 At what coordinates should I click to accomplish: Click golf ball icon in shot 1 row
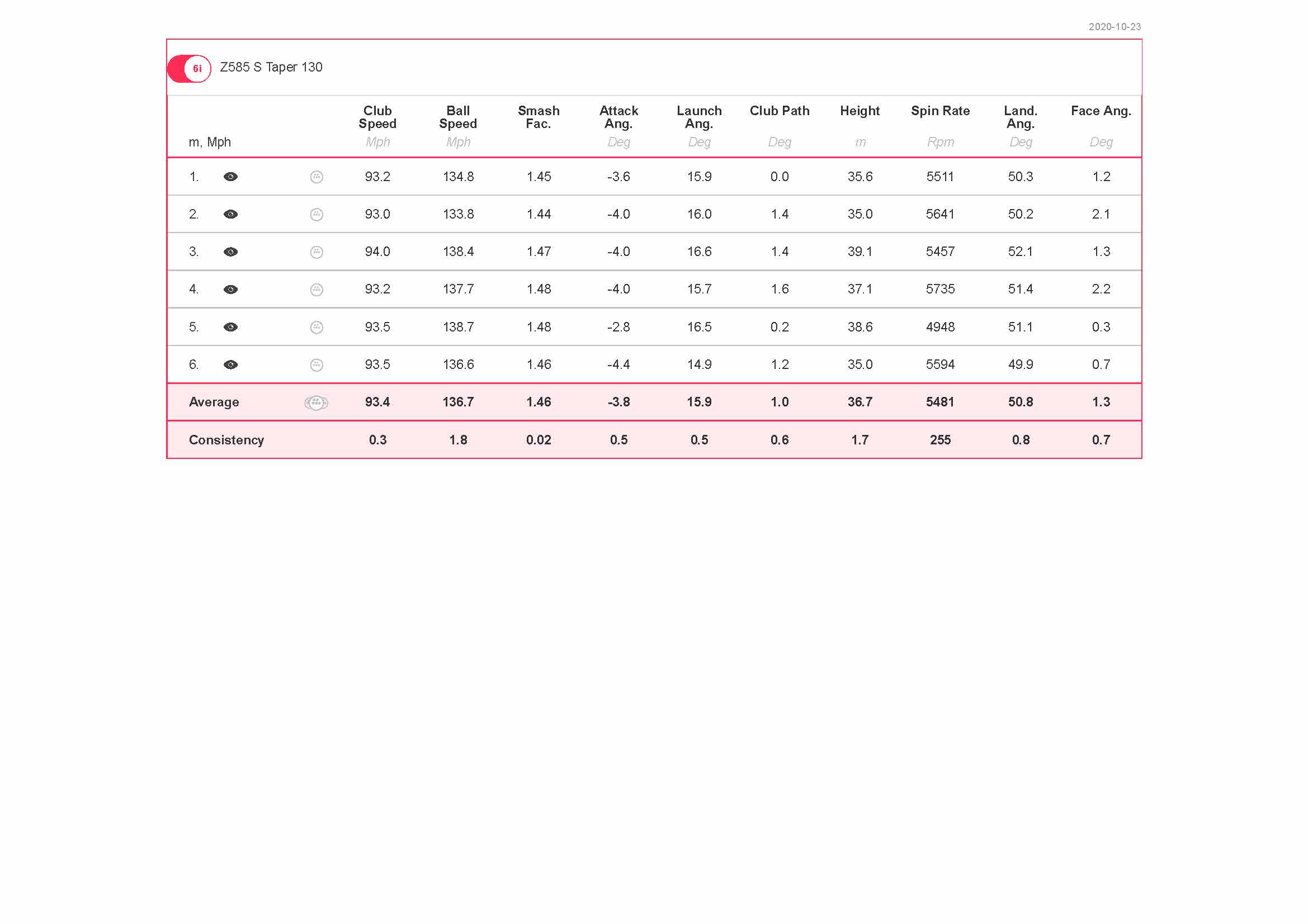click(316, 177)
